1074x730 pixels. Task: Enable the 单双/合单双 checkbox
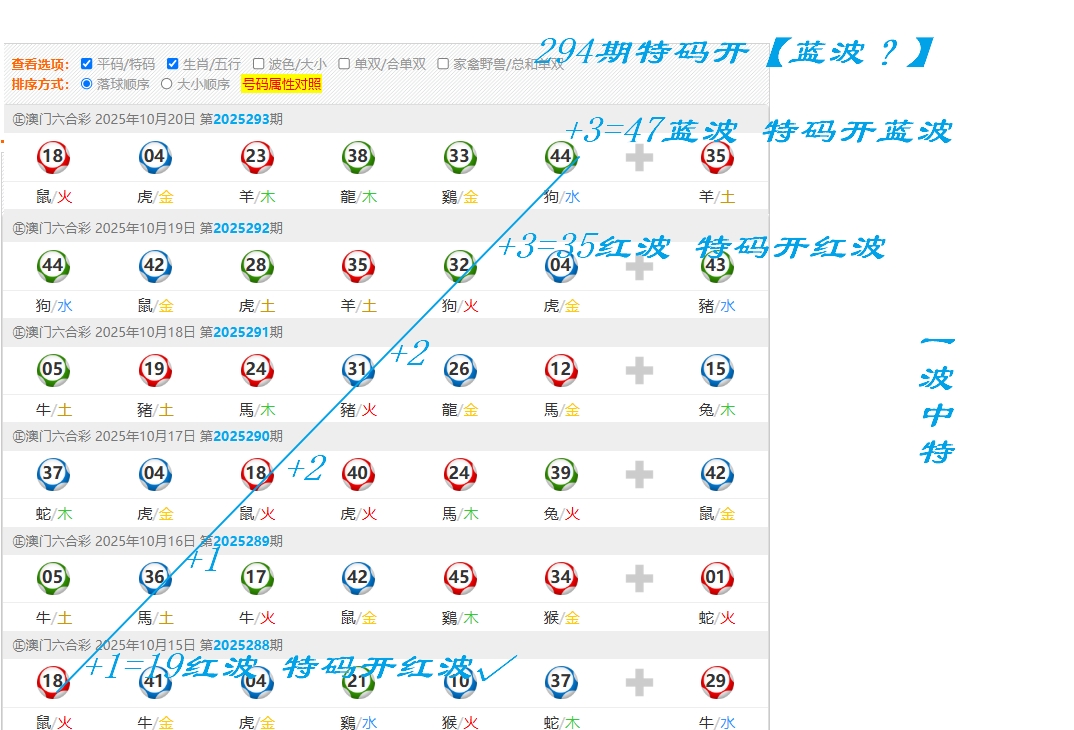(344, 63)
